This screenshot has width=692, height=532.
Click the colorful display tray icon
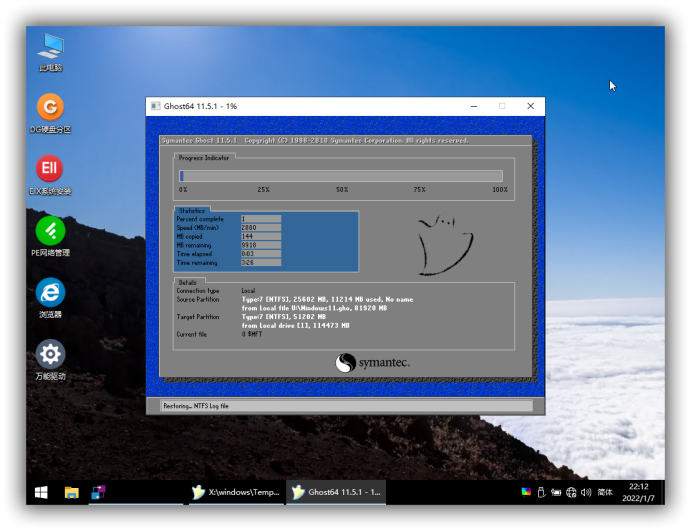pyautogui.click(x=527, y=492)
